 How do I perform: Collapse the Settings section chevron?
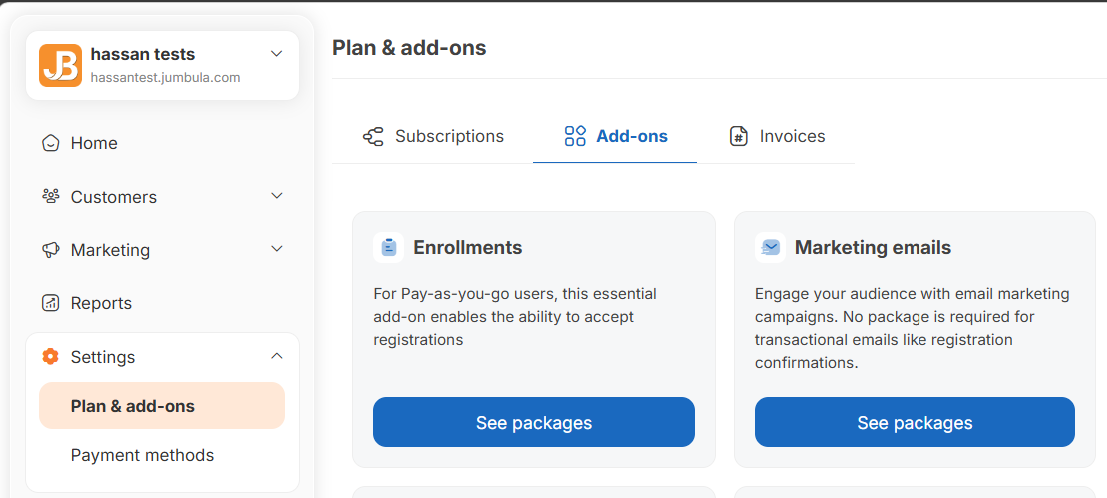[277, 356]
